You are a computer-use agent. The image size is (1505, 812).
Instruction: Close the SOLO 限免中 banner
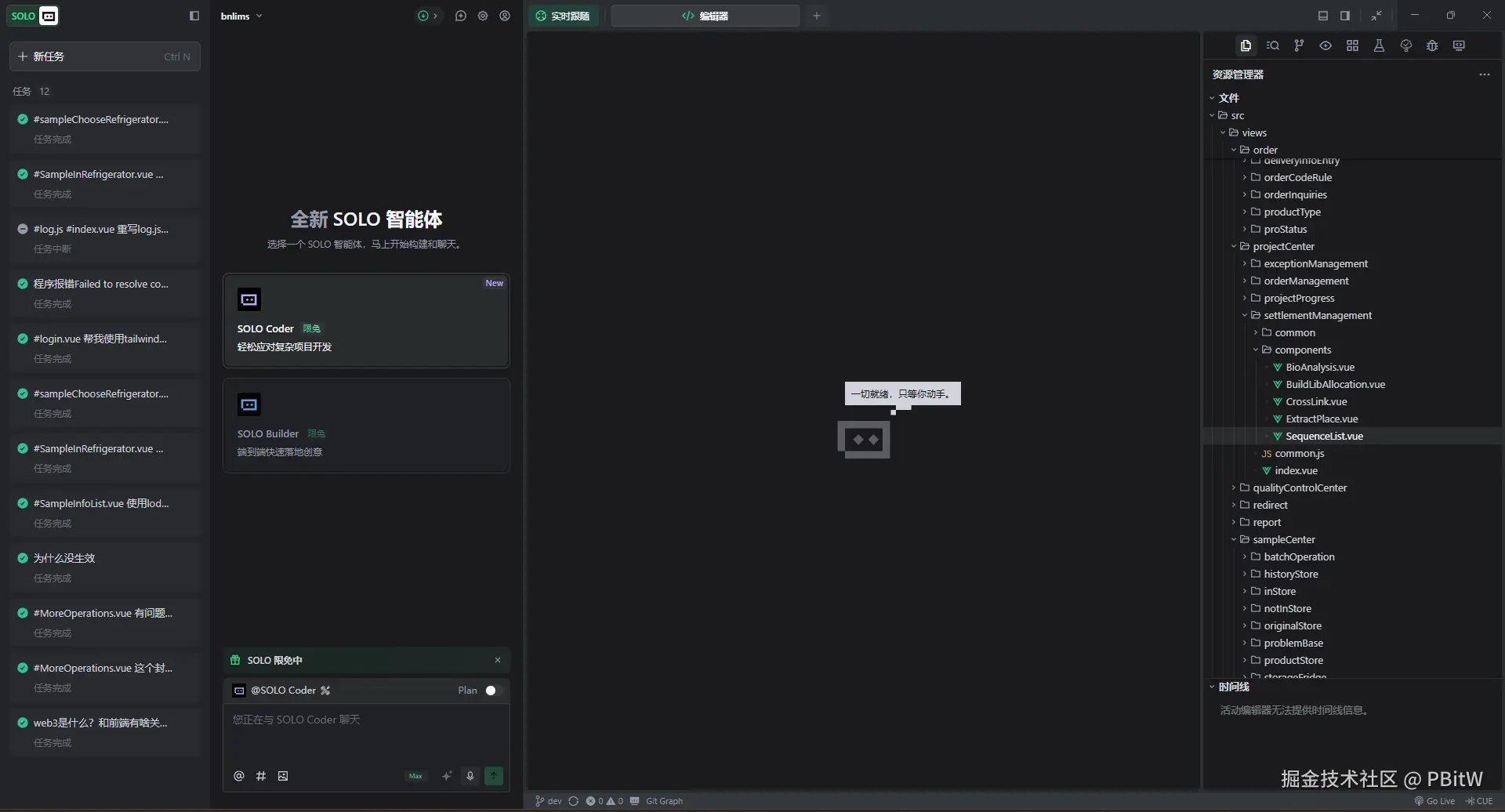[x=498, y=660]
